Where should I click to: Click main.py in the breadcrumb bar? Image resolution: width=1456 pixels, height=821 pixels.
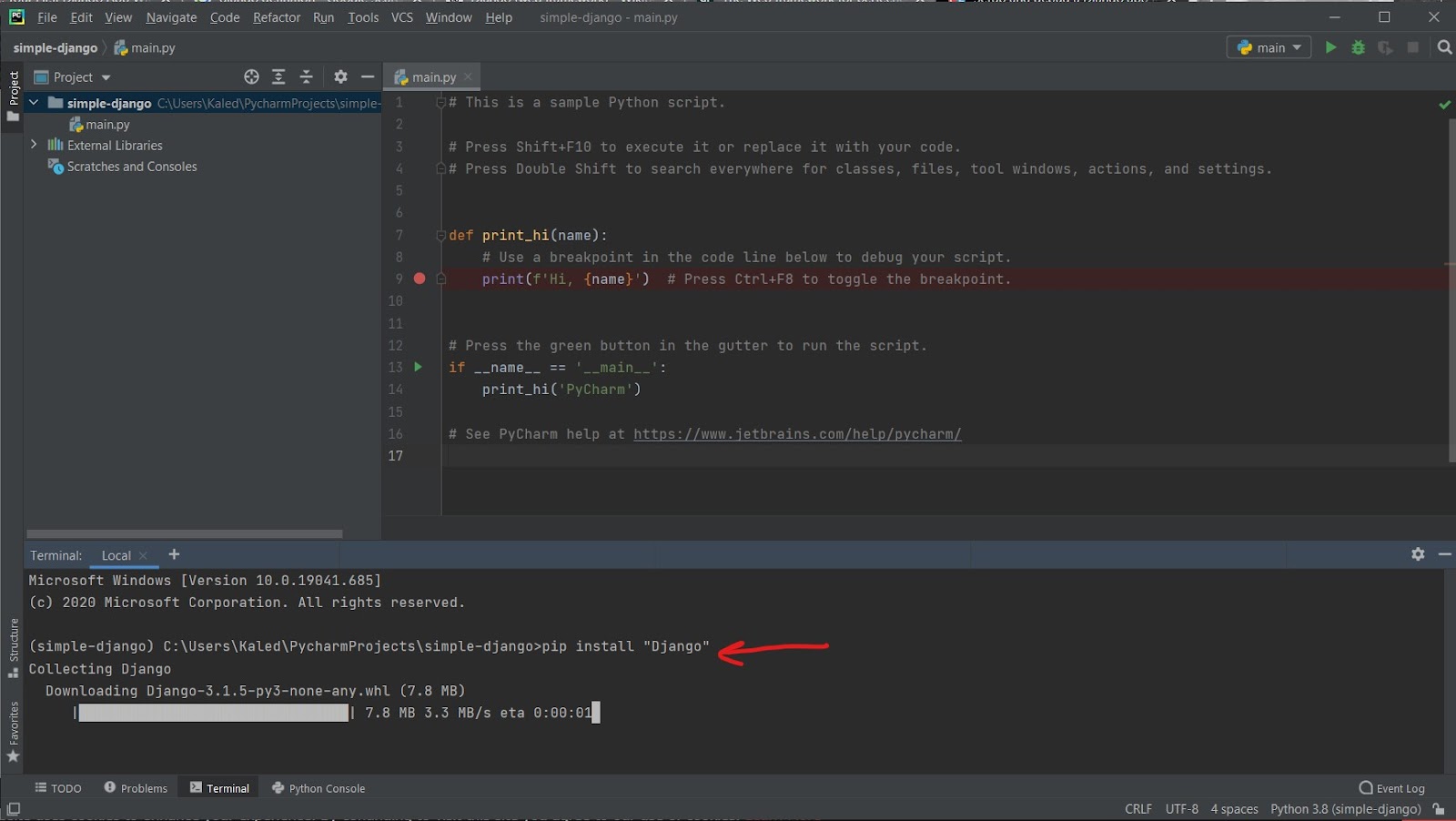pos(145,47)
